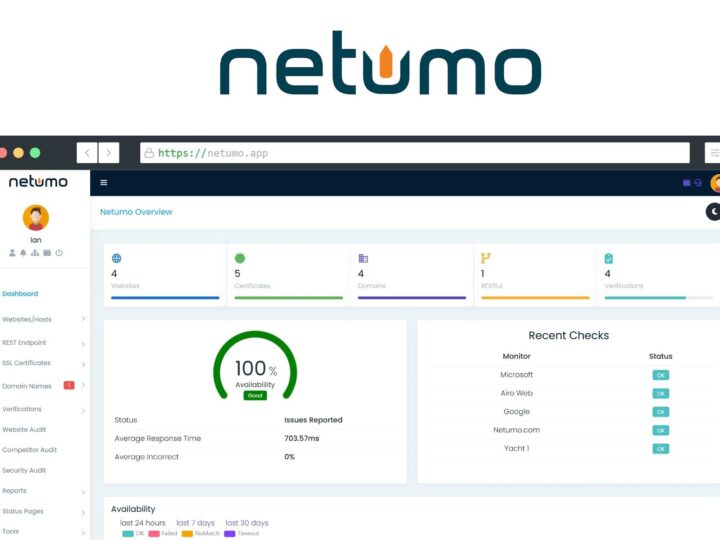The width and height of the screenshot is (720, 540).
Task: Click the sitemap icon under Ian
Action: coord(35,253)
